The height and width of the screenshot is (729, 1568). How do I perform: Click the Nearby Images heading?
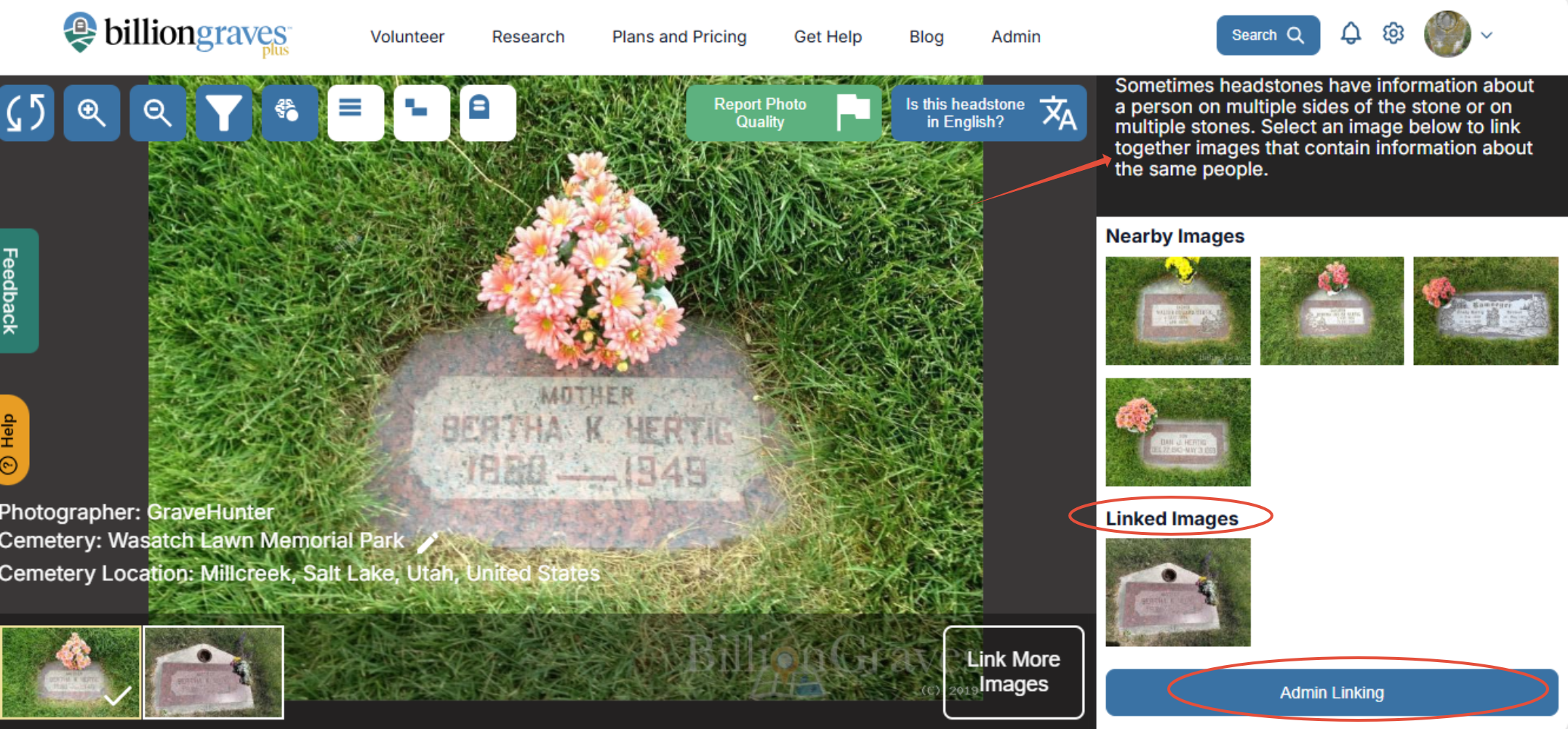tap(1175, 236)
